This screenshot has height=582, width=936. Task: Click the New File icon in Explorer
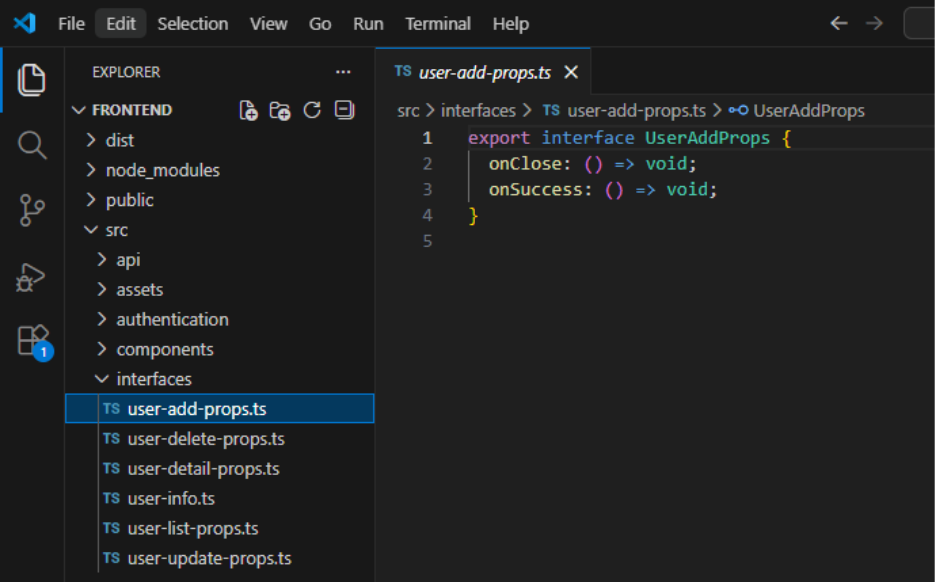click(248, 110)
